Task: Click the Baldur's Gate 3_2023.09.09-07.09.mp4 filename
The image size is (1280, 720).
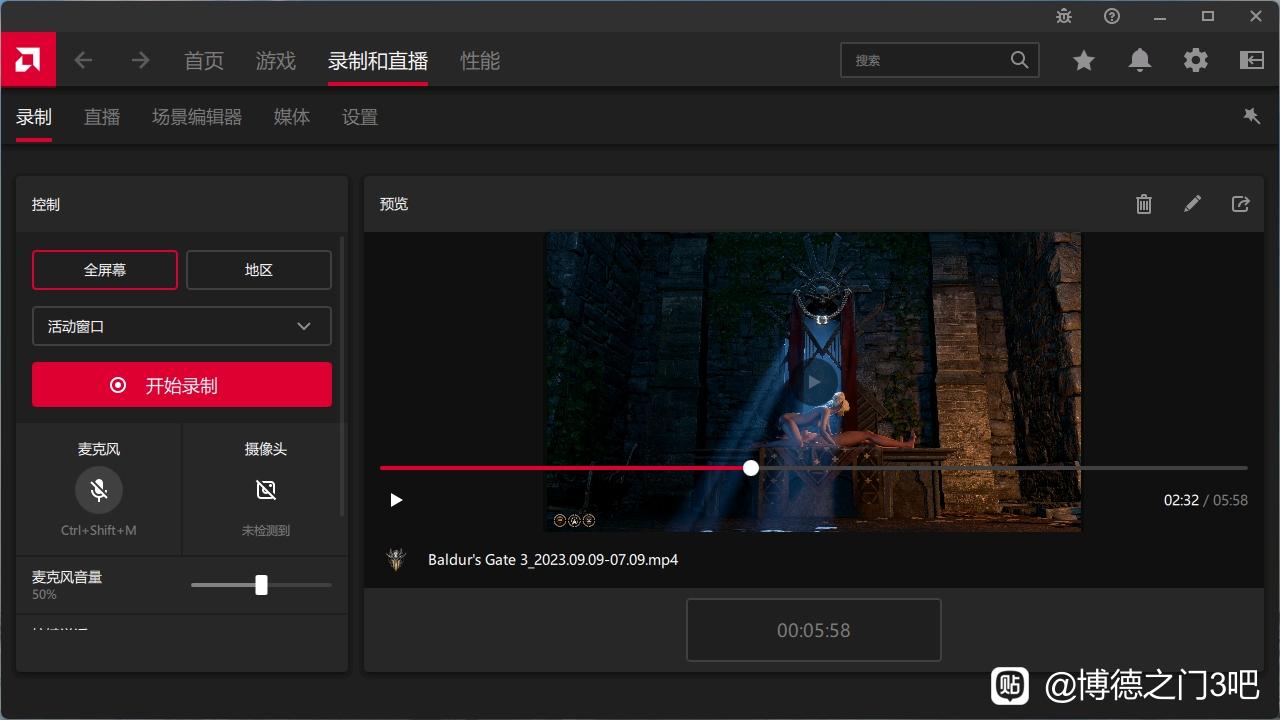Action: pyautogui.click(x=553, y=560)
